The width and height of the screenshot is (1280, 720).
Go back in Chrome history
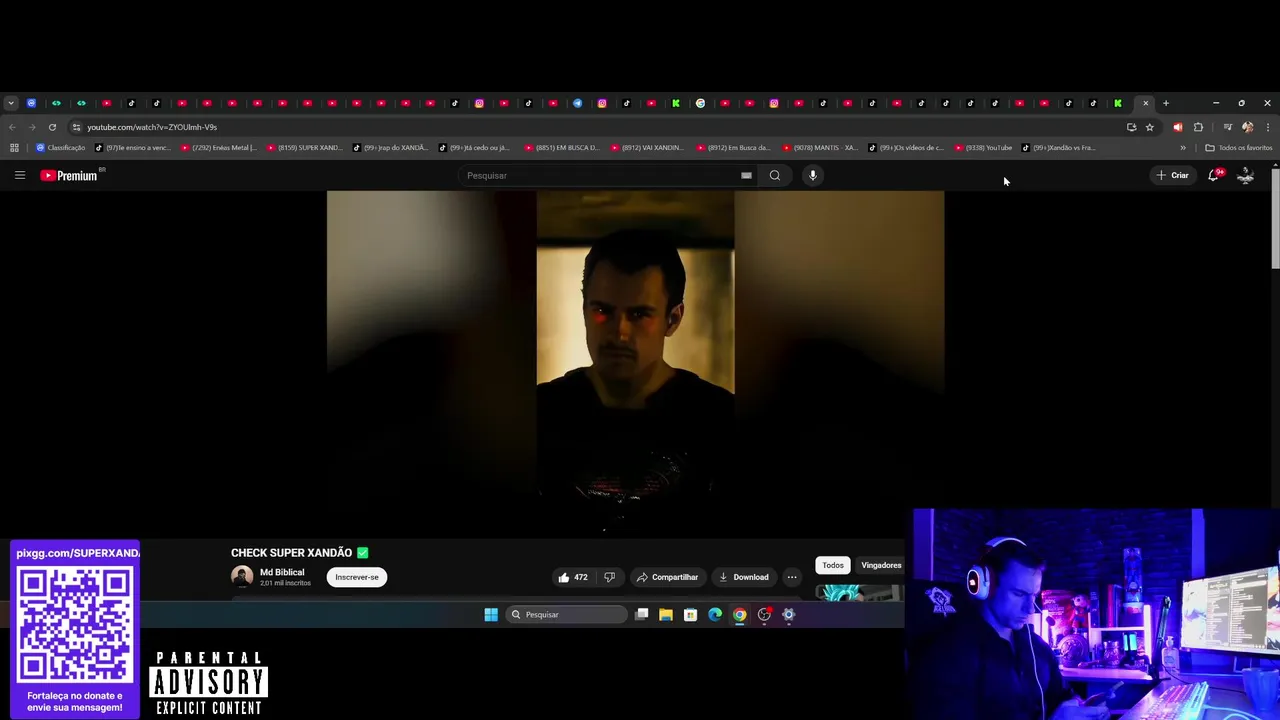click(x=12, y=127)
